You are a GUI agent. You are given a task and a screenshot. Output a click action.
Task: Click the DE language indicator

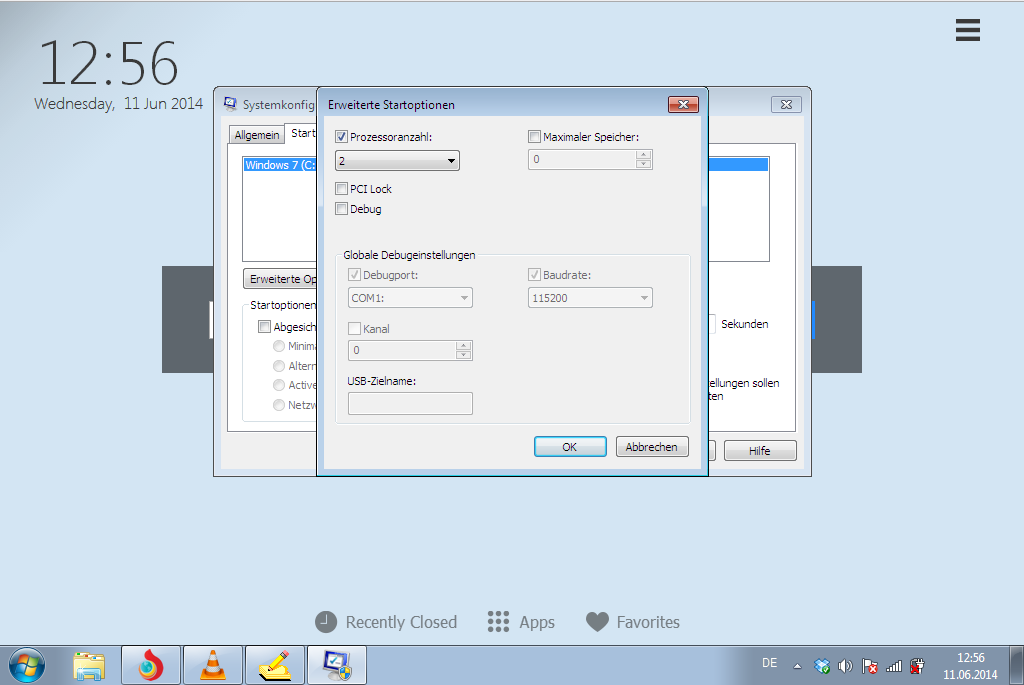769,663
